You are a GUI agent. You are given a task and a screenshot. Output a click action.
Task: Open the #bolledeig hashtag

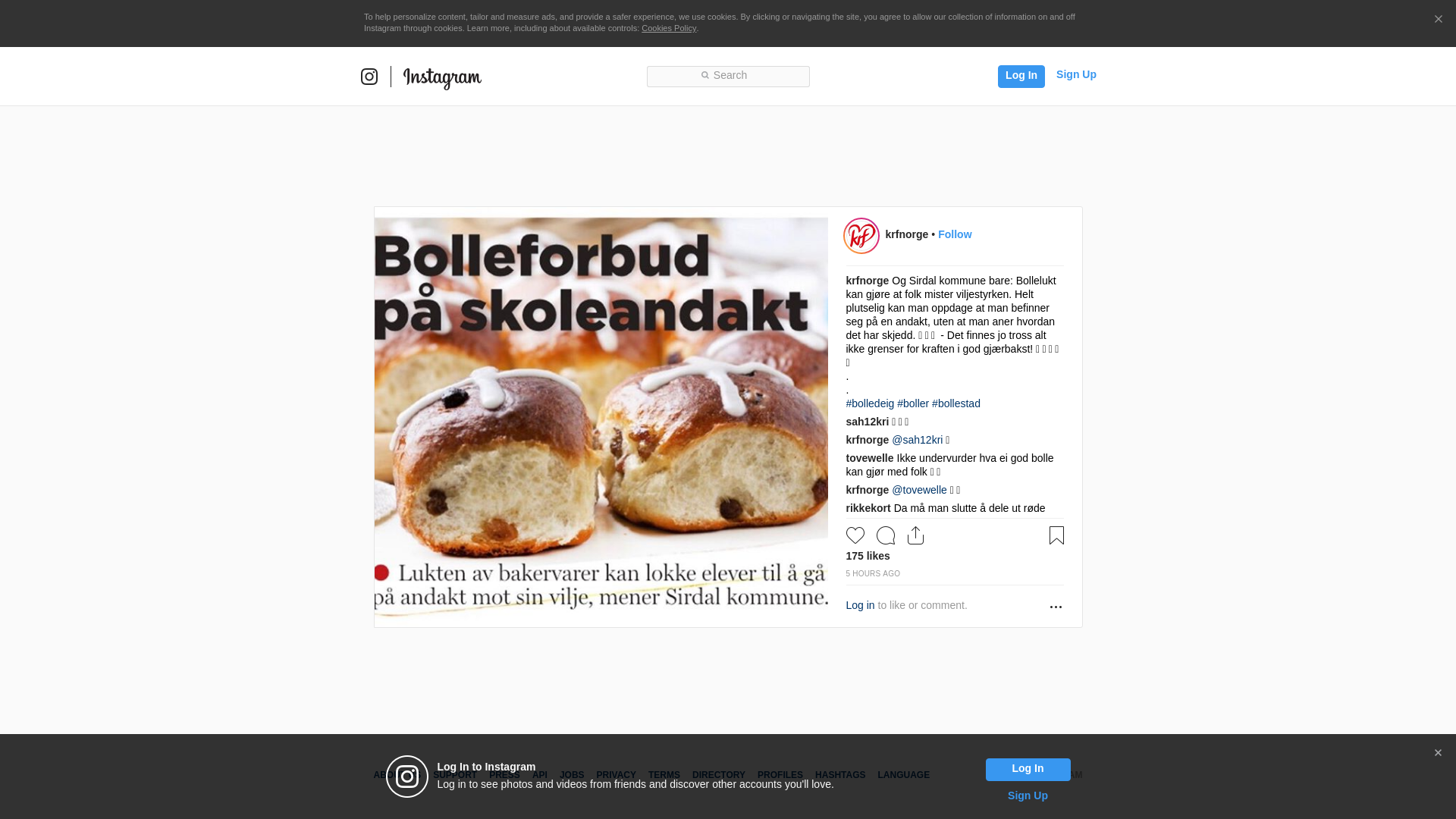point(870,403)
